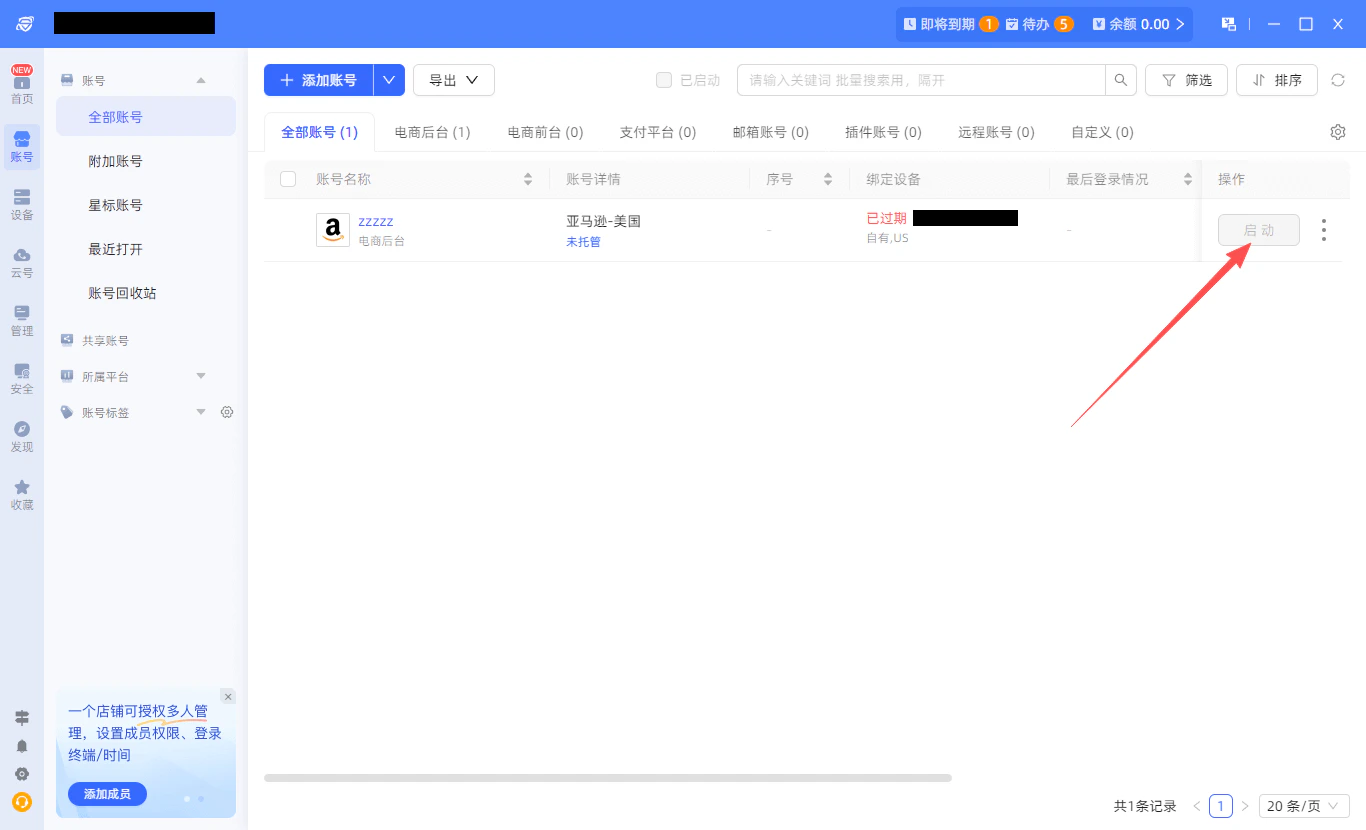Open the 首页 (Home) sidebar icon

tap(22, 88)
